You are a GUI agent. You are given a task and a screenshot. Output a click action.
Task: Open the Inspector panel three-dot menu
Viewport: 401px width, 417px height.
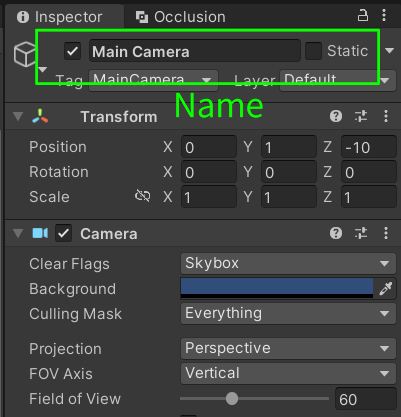(x=384, y=15)
